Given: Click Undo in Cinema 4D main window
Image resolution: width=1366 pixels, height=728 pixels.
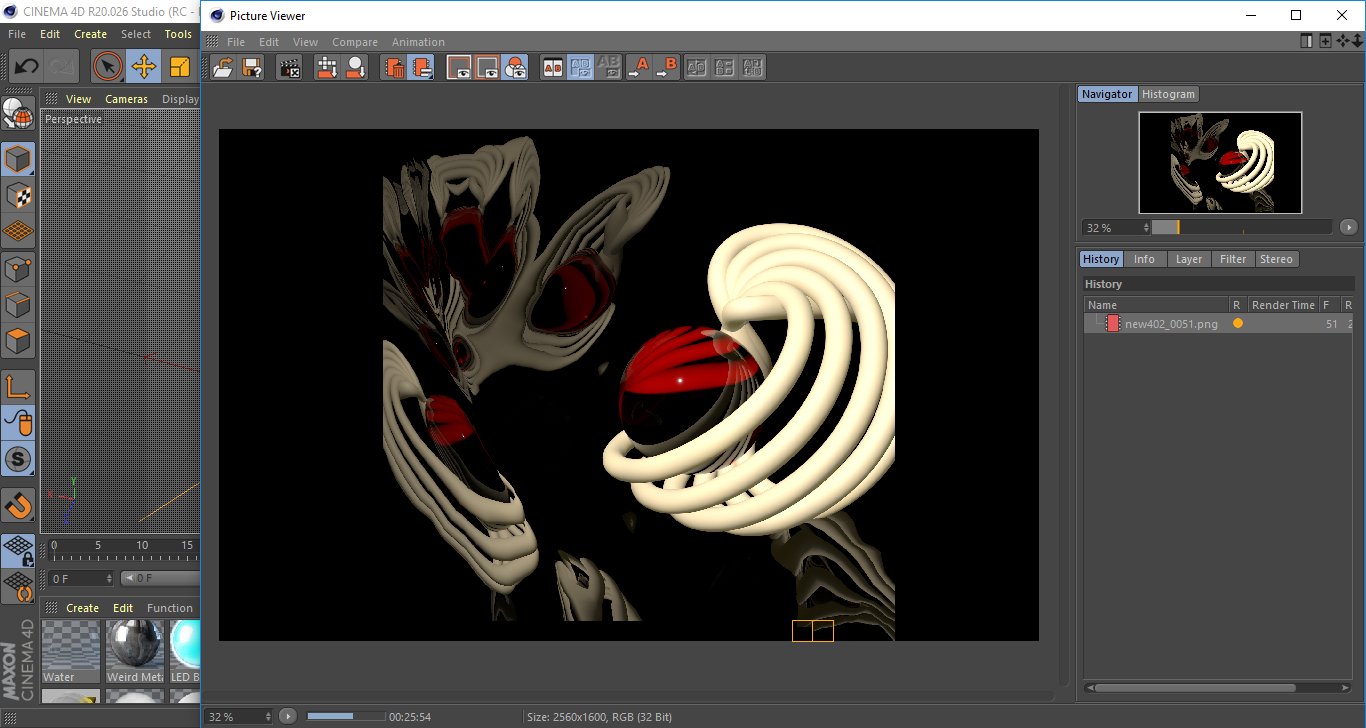Looking at the screenshot, I should (x=26, y=67).
